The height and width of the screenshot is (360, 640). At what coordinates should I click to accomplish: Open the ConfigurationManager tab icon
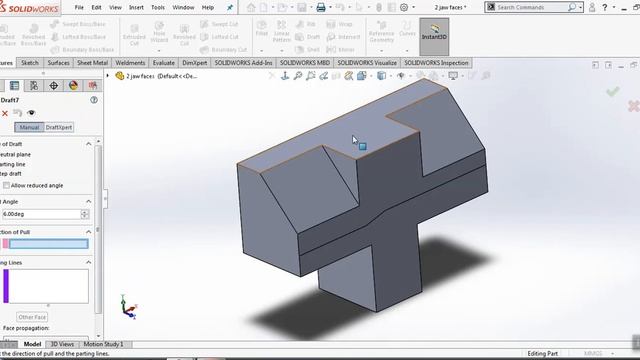click(x=34, y=85)
